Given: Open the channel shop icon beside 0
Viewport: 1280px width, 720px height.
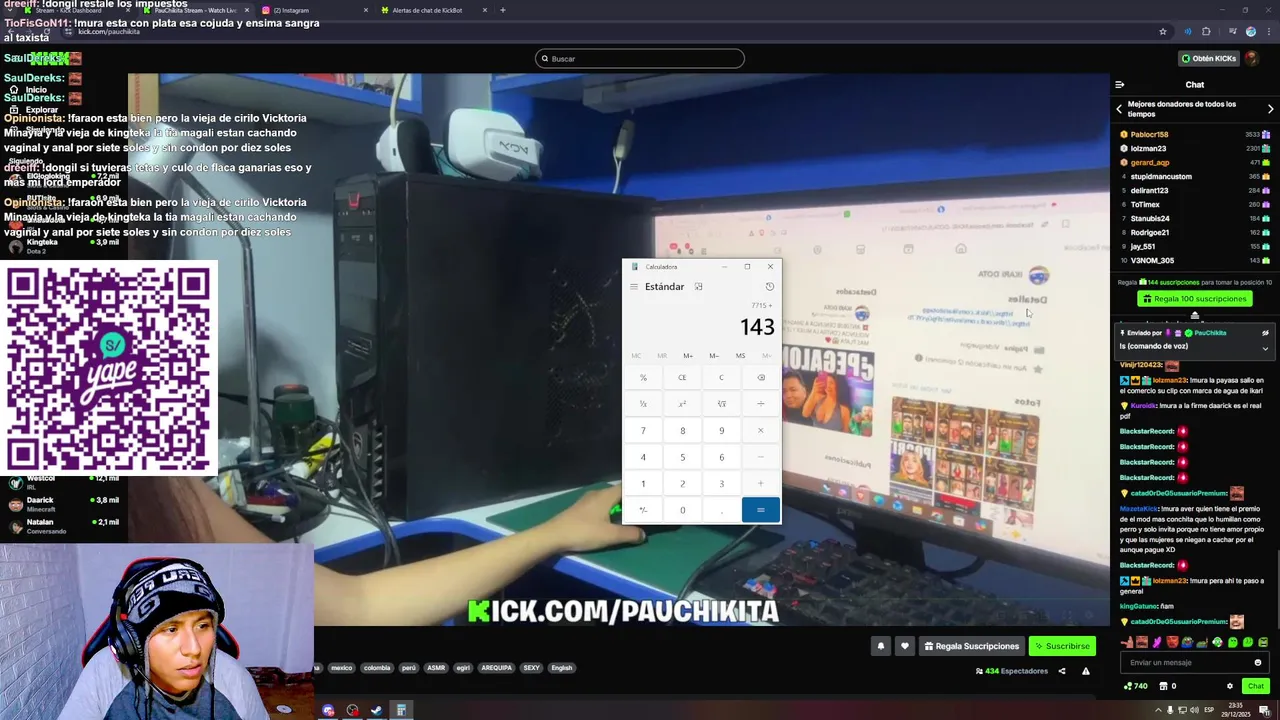Looking at the screenshot, I should pyautogui.click(x=1163, y=686).
